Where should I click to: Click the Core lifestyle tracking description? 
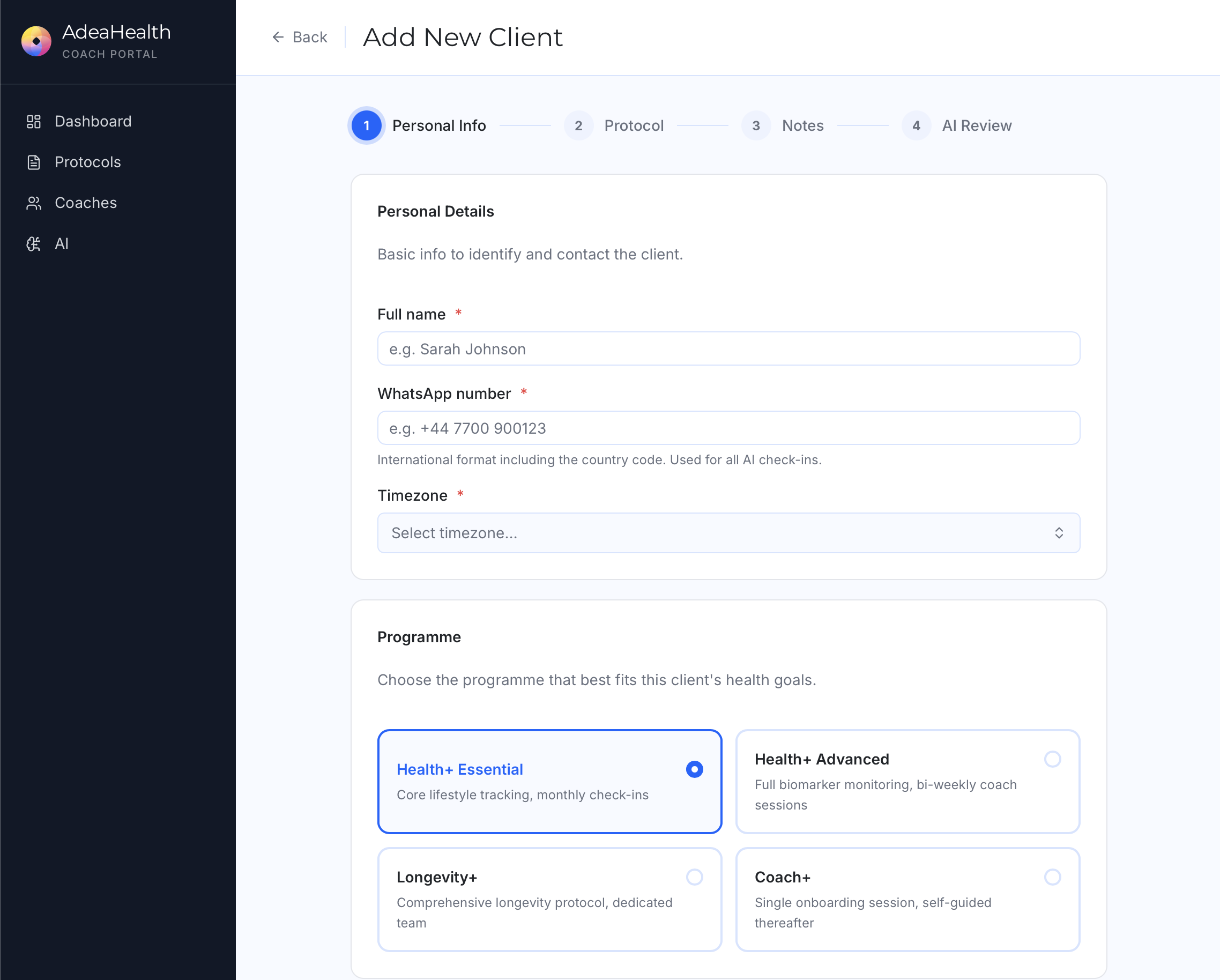pyautogui.click(x=522, y=795)
